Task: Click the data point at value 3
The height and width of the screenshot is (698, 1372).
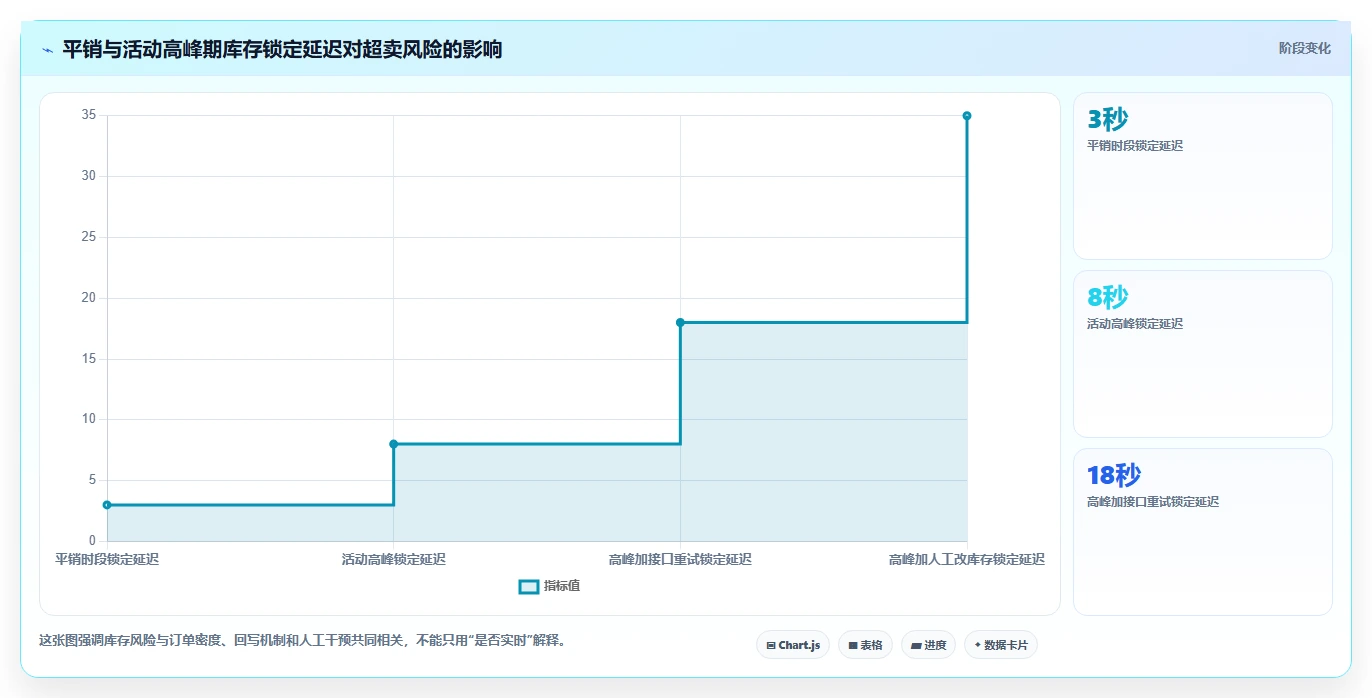Action: pyautogui.click(x=107, y=505)
